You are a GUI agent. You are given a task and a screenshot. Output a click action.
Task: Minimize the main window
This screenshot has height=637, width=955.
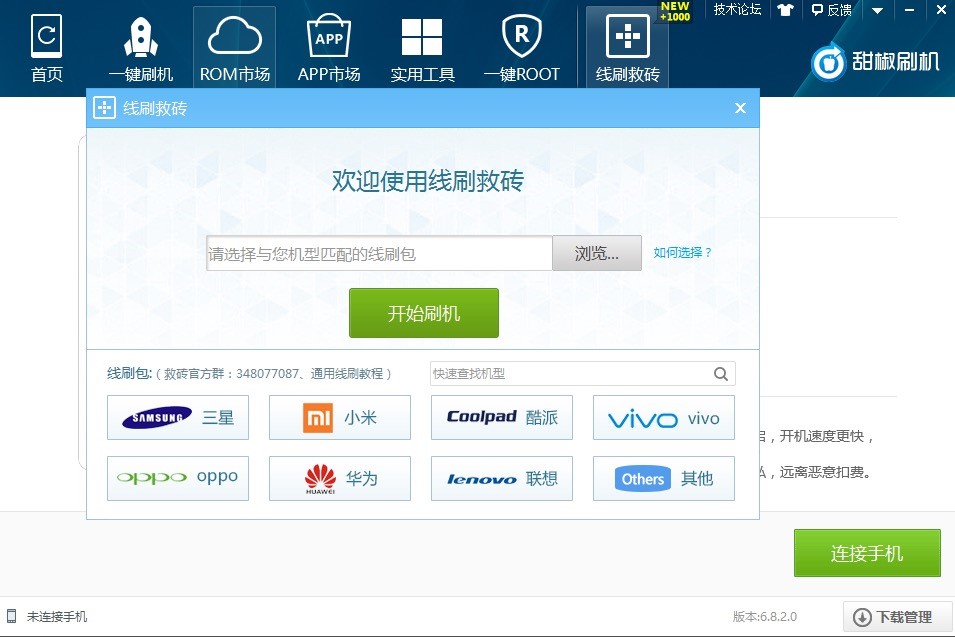909,10
